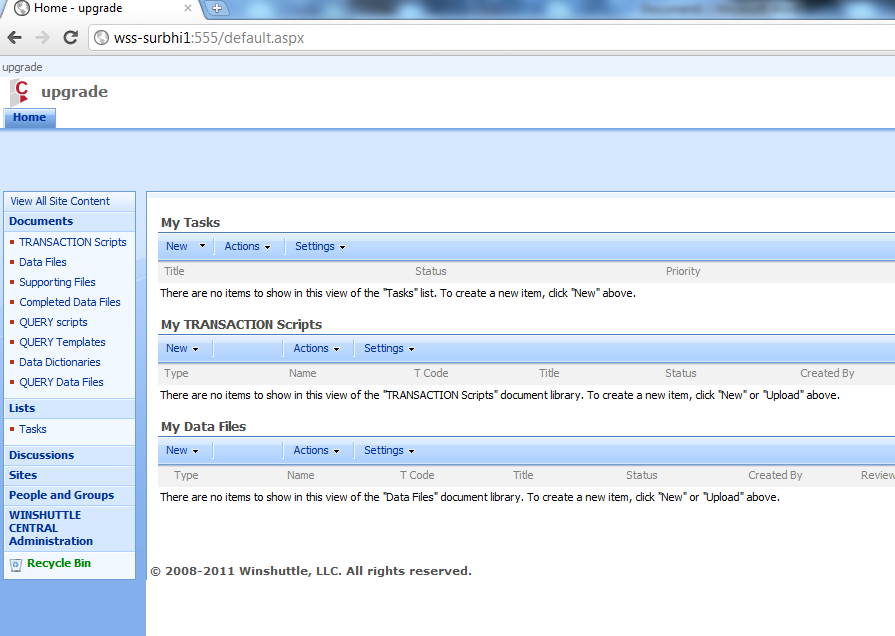Click the browser reload page icon
Image resolution: width=895 pixels, height=636 pixels.
70,38
